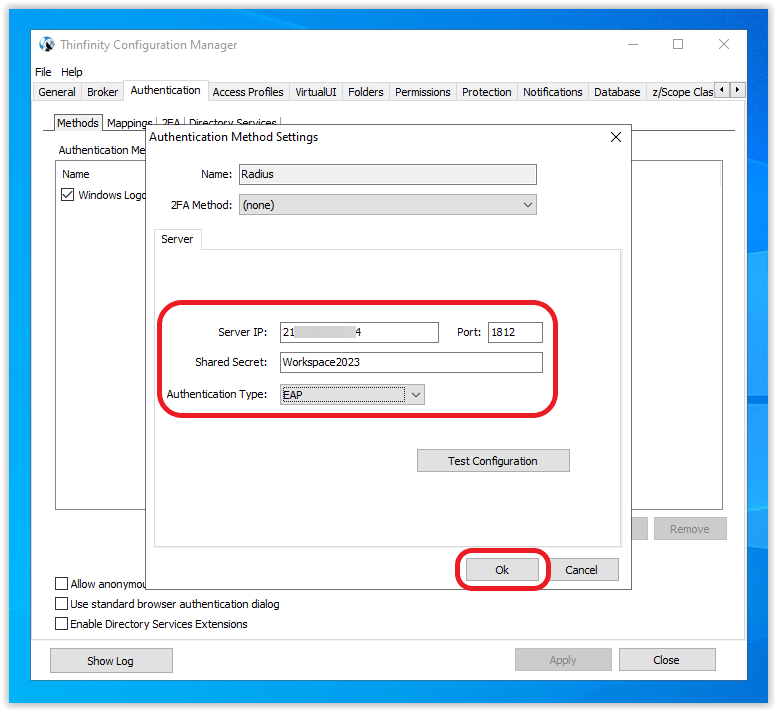Open the Folders tab

[x=366, y=92]
